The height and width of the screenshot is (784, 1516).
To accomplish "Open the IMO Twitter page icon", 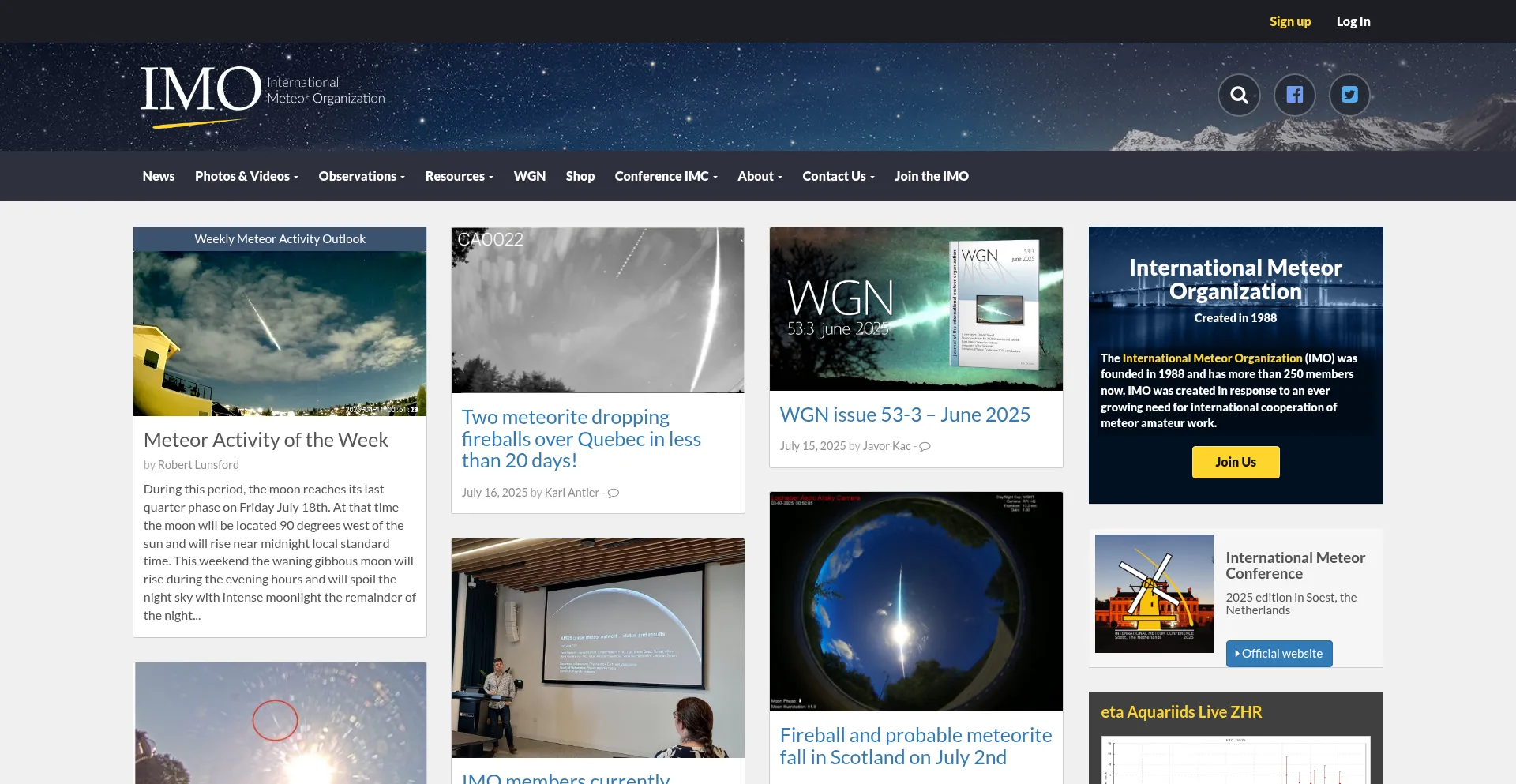I will pos(1349,96).
